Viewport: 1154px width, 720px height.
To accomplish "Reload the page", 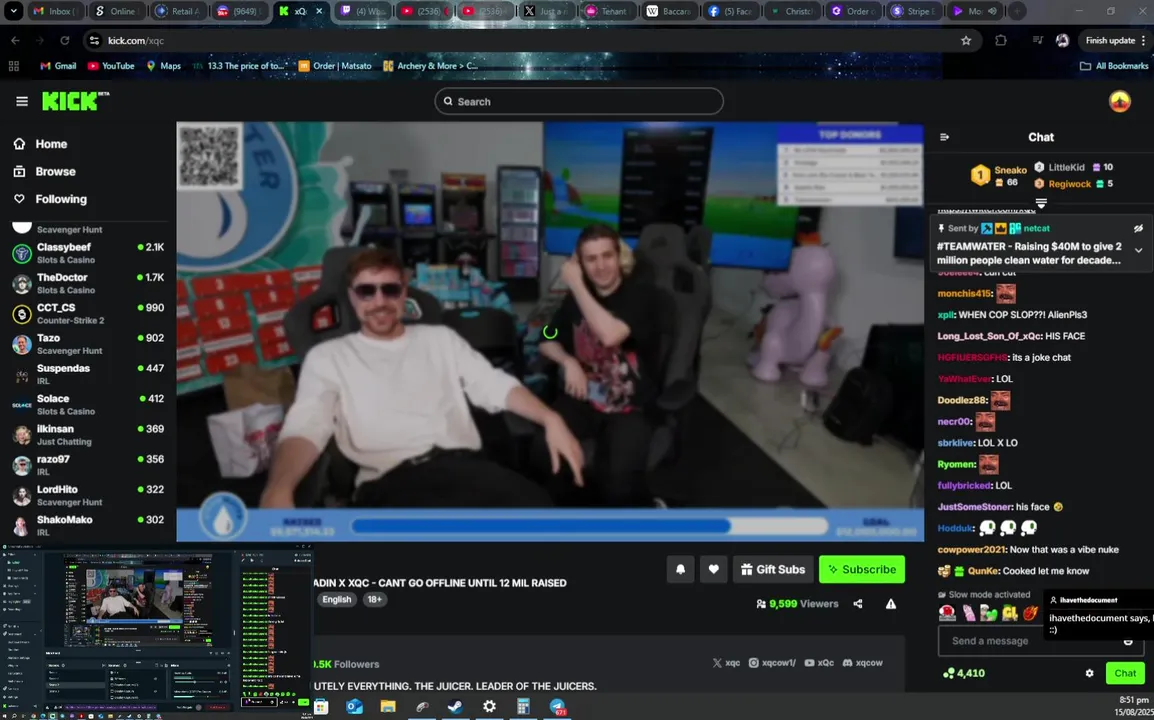I will coord(65,40).
